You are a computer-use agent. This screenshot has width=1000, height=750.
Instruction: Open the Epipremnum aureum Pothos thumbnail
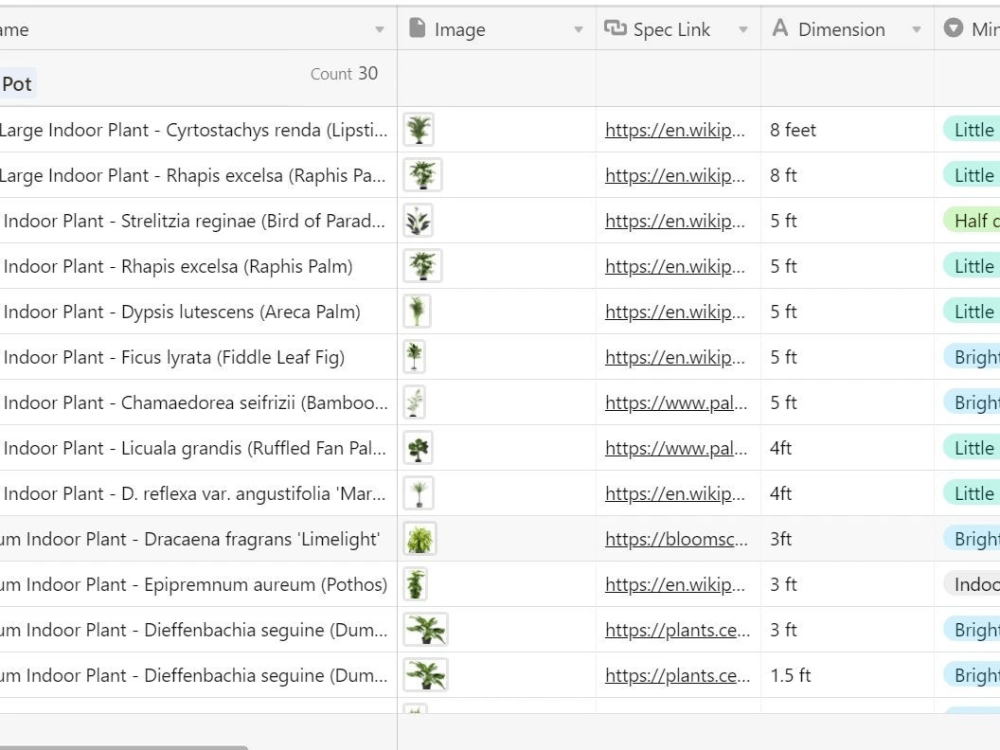pyautogui.click(x=415, y=584)
